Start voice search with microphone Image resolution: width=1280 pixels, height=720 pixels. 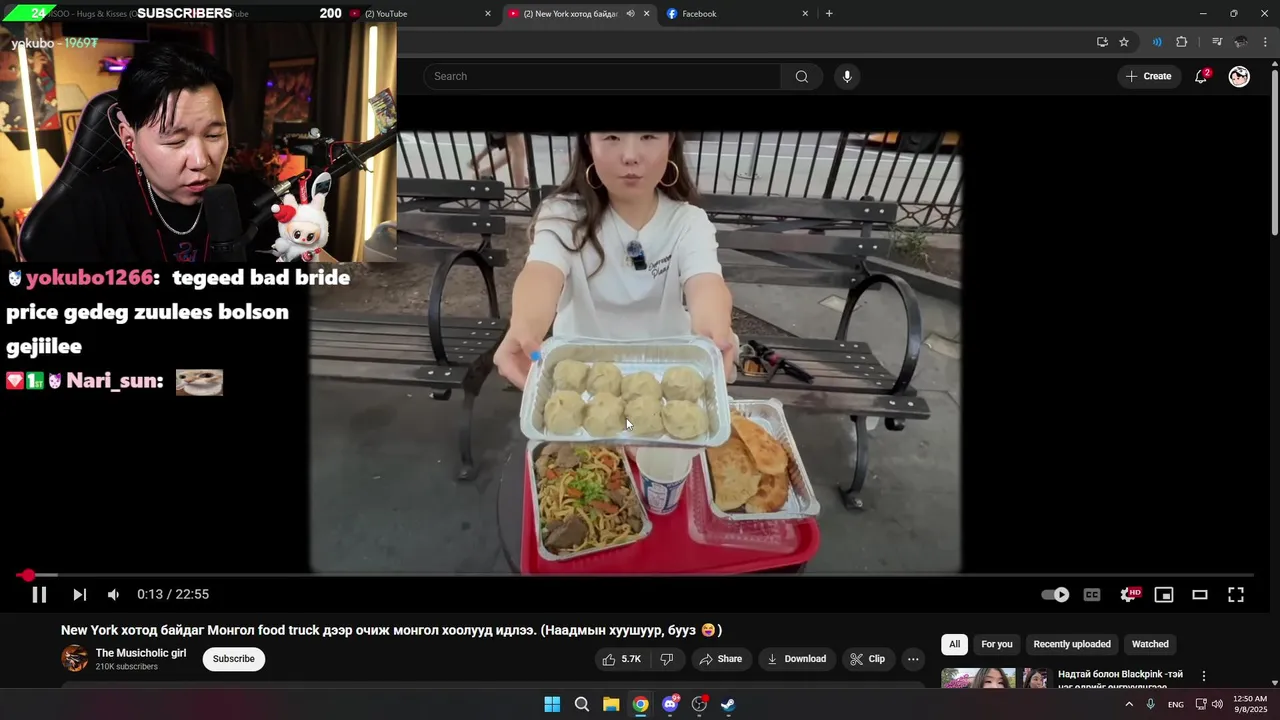pos(847,76)
